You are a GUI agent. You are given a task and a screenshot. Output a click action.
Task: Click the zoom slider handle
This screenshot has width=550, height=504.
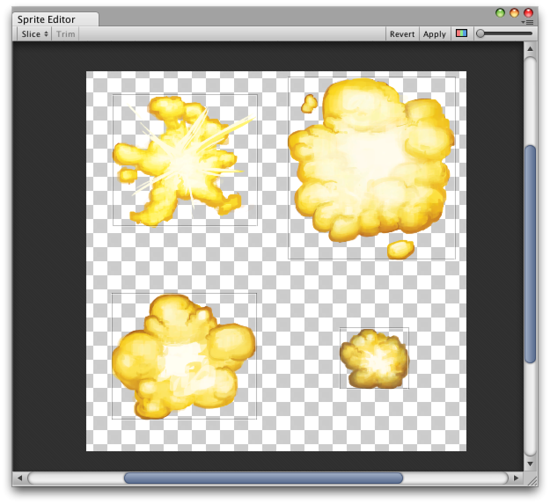coord(481,34)
